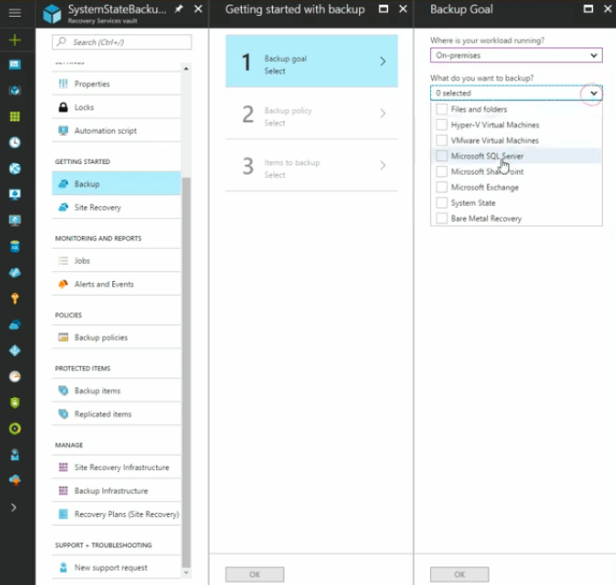This screenshot has height=585, width=616.
Task: Click OK in Backup Goal blade
Action: click(x=459, y=574)
